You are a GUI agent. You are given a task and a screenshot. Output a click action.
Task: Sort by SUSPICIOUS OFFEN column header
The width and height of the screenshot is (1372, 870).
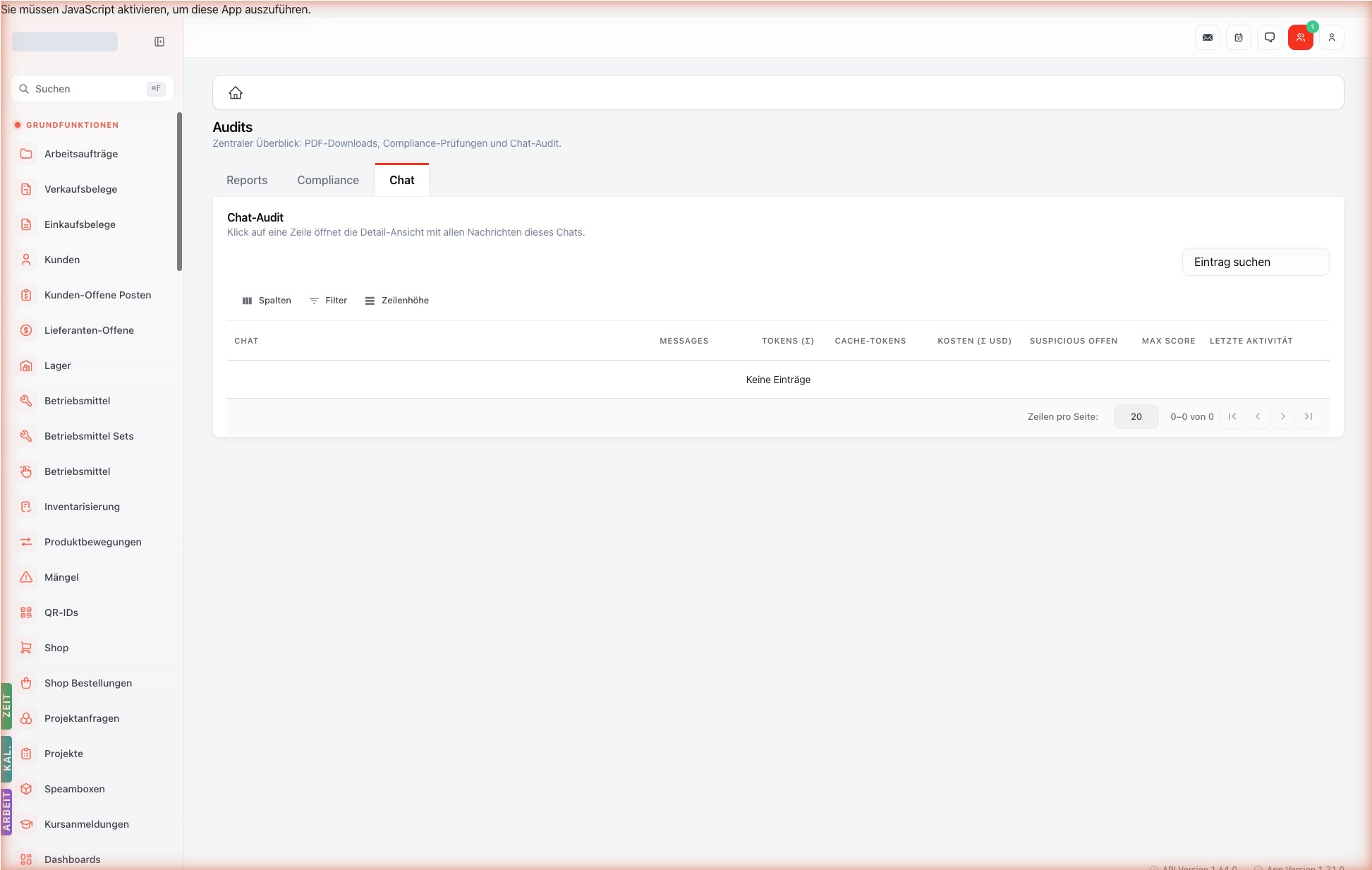coord(1074,341)
